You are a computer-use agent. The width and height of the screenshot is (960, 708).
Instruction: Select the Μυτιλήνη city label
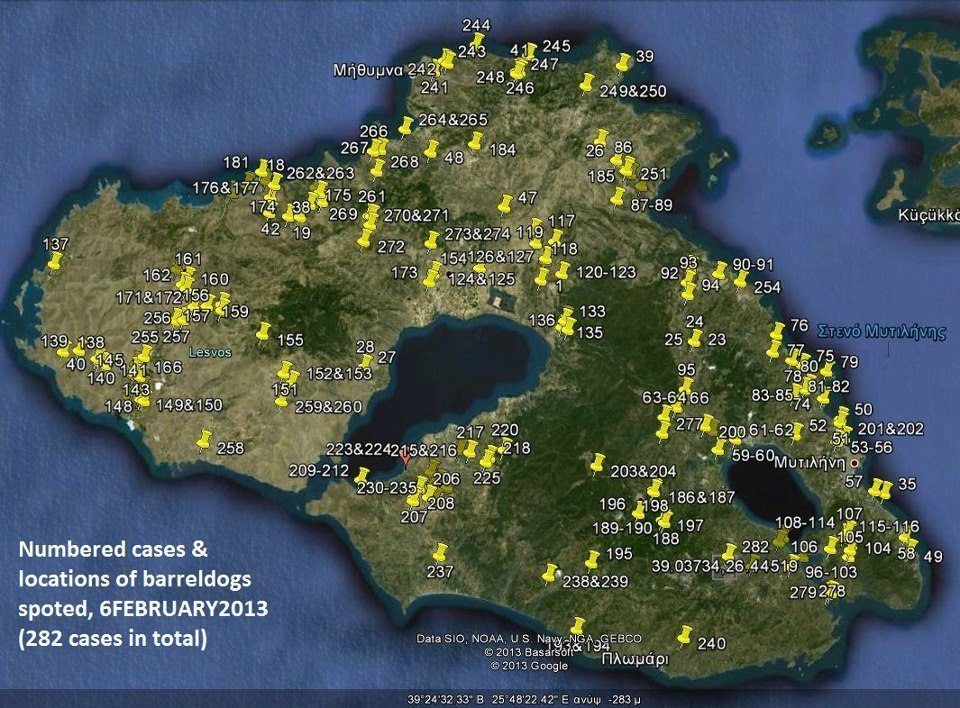[x=810, y=464]
